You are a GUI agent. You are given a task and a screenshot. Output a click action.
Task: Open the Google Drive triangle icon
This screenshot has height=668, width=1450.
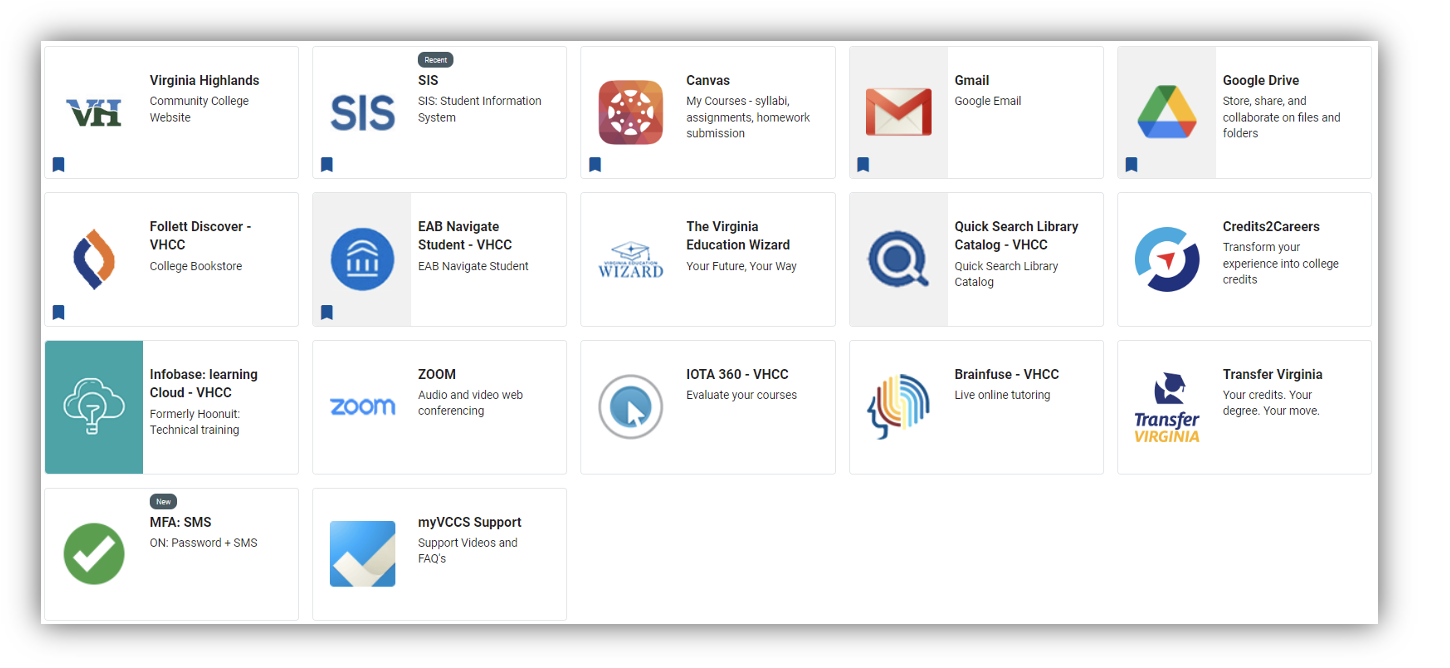click(x=1167, y=112)
